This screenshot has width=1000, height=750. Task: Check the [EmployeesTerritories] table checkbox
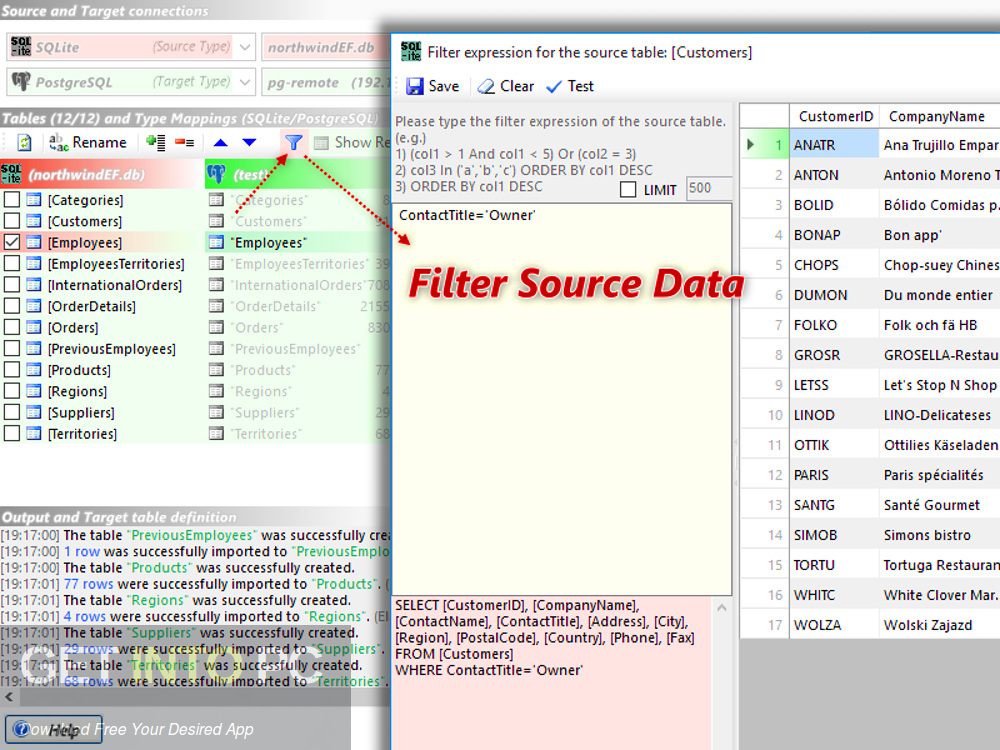pos(12,263)
